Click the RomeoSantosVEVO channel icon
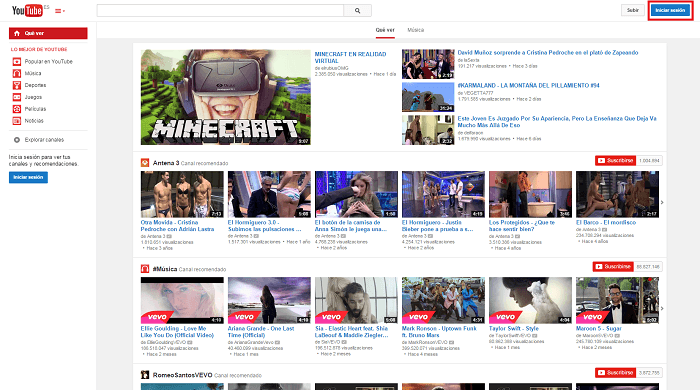Image resolution: width=700 pixels, height=390 pixels. pos(145,375)
